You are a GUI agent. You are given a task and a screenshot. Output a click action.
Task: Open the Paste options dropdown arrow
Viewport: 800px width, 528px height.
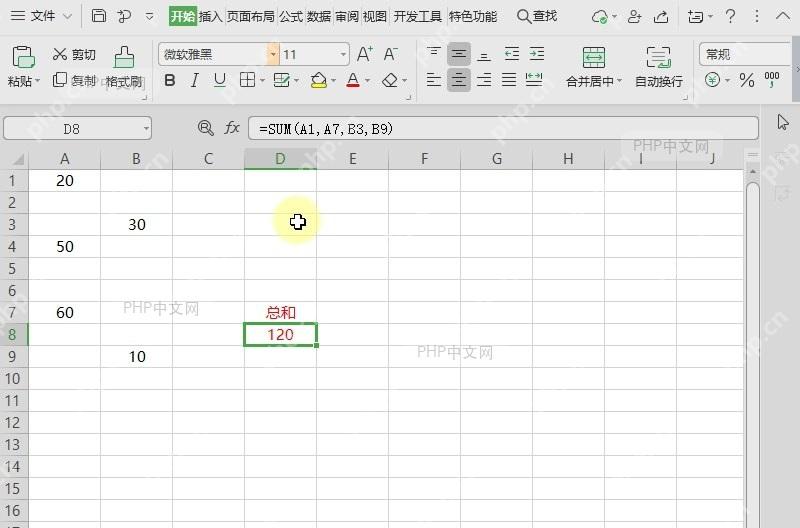click(x=37, y=82)
